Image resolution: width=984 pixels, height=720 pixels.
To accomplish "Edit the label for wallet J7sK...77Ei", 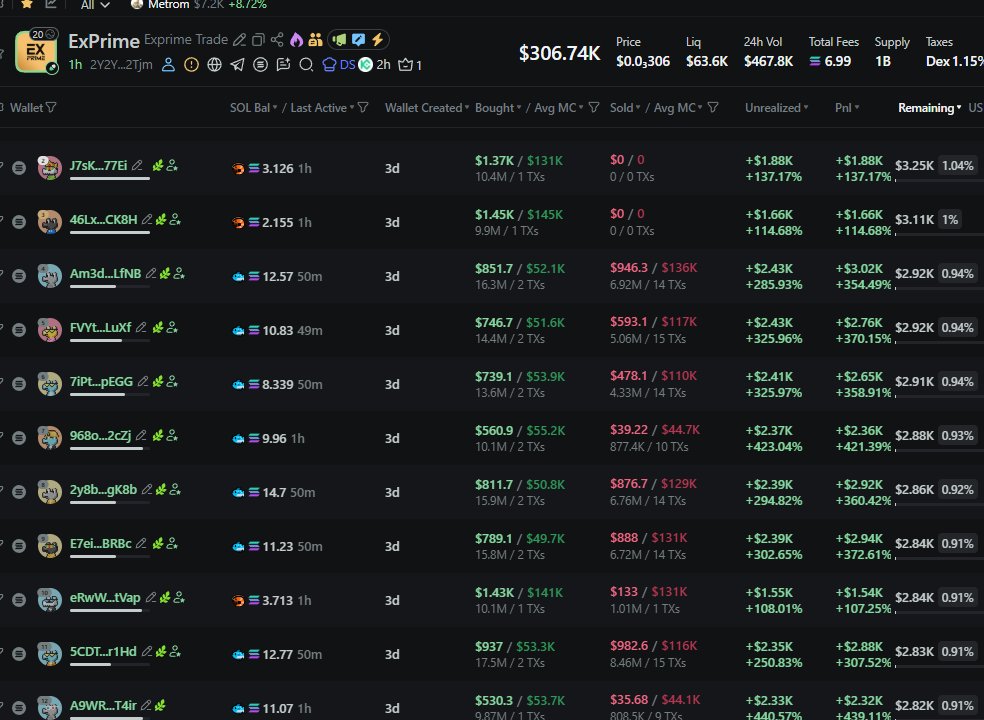I will pos(137,166).
